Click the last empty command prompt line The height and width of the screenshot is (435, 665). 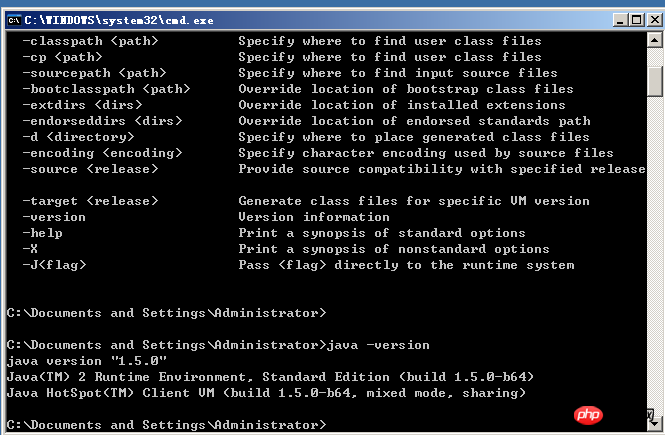[166, 425]
